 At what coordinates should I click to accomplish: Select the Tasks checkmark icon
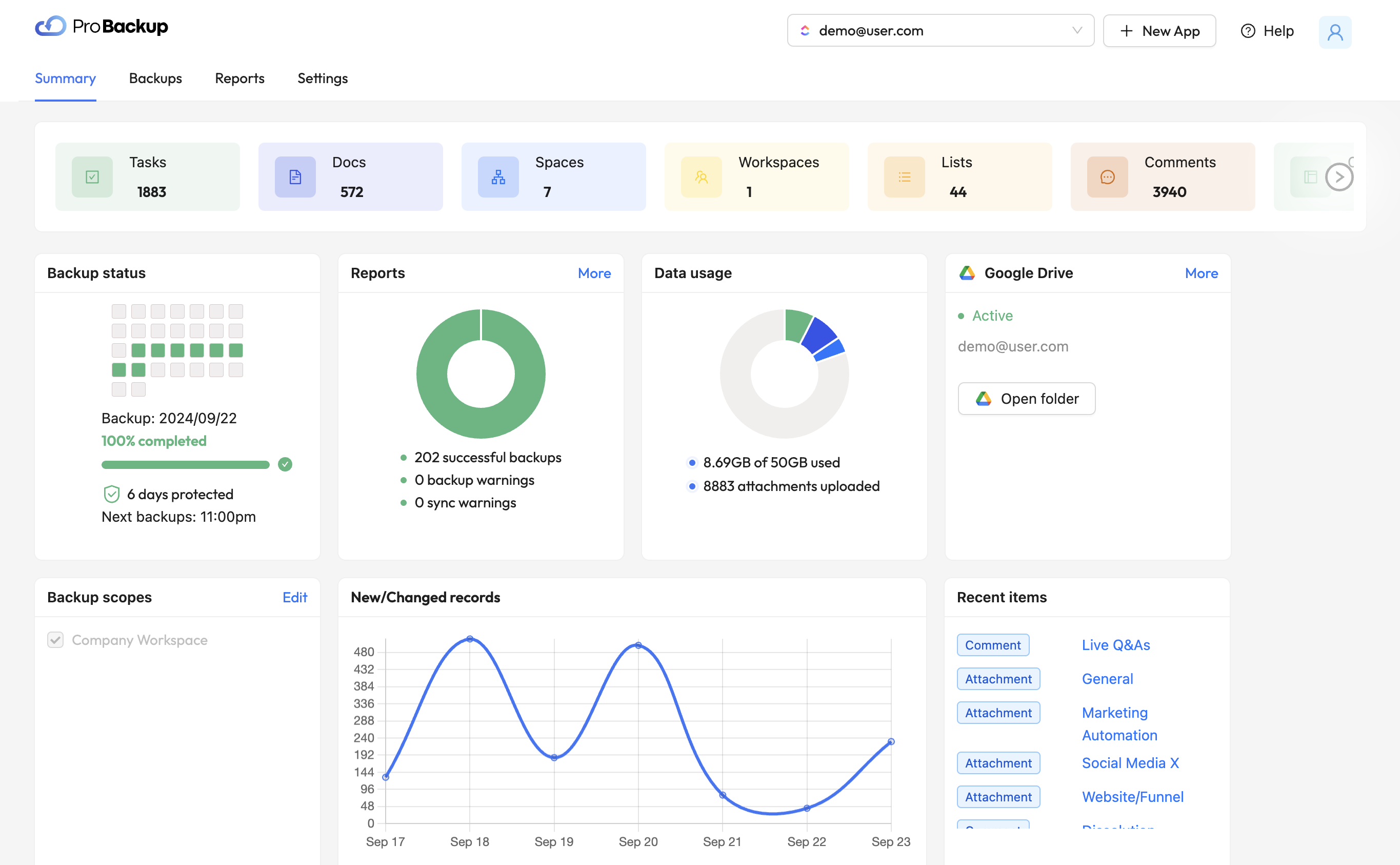point(93,176)
